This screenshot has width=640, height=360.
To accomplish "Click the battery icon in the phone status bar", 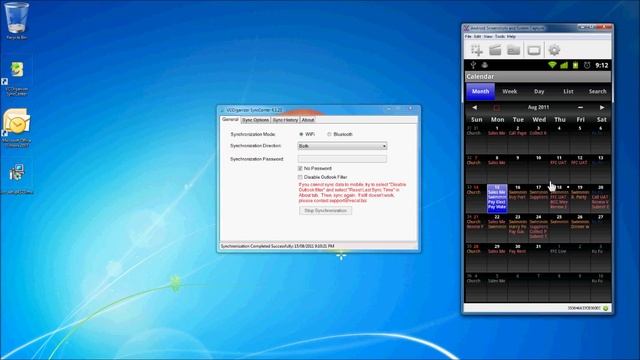I will [576, 65].
